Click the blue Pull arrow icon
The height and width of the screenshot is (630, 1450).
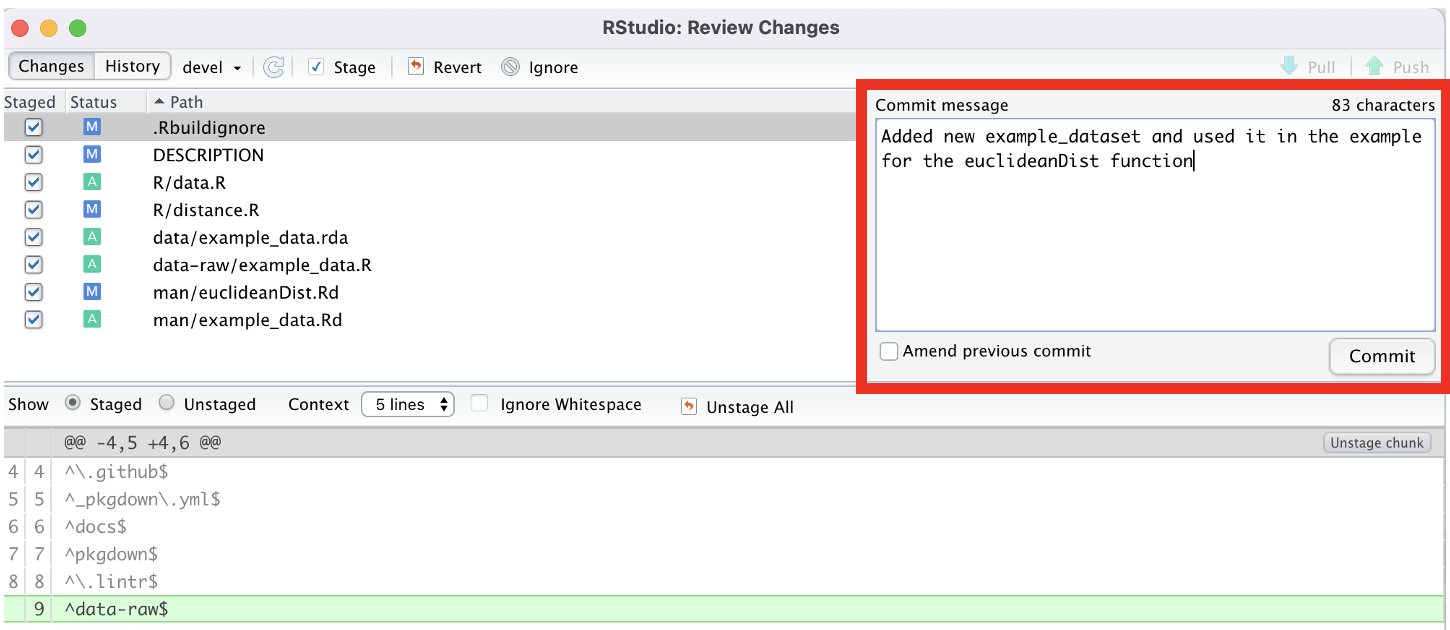pyautogui.click(x=1289, y=67)
